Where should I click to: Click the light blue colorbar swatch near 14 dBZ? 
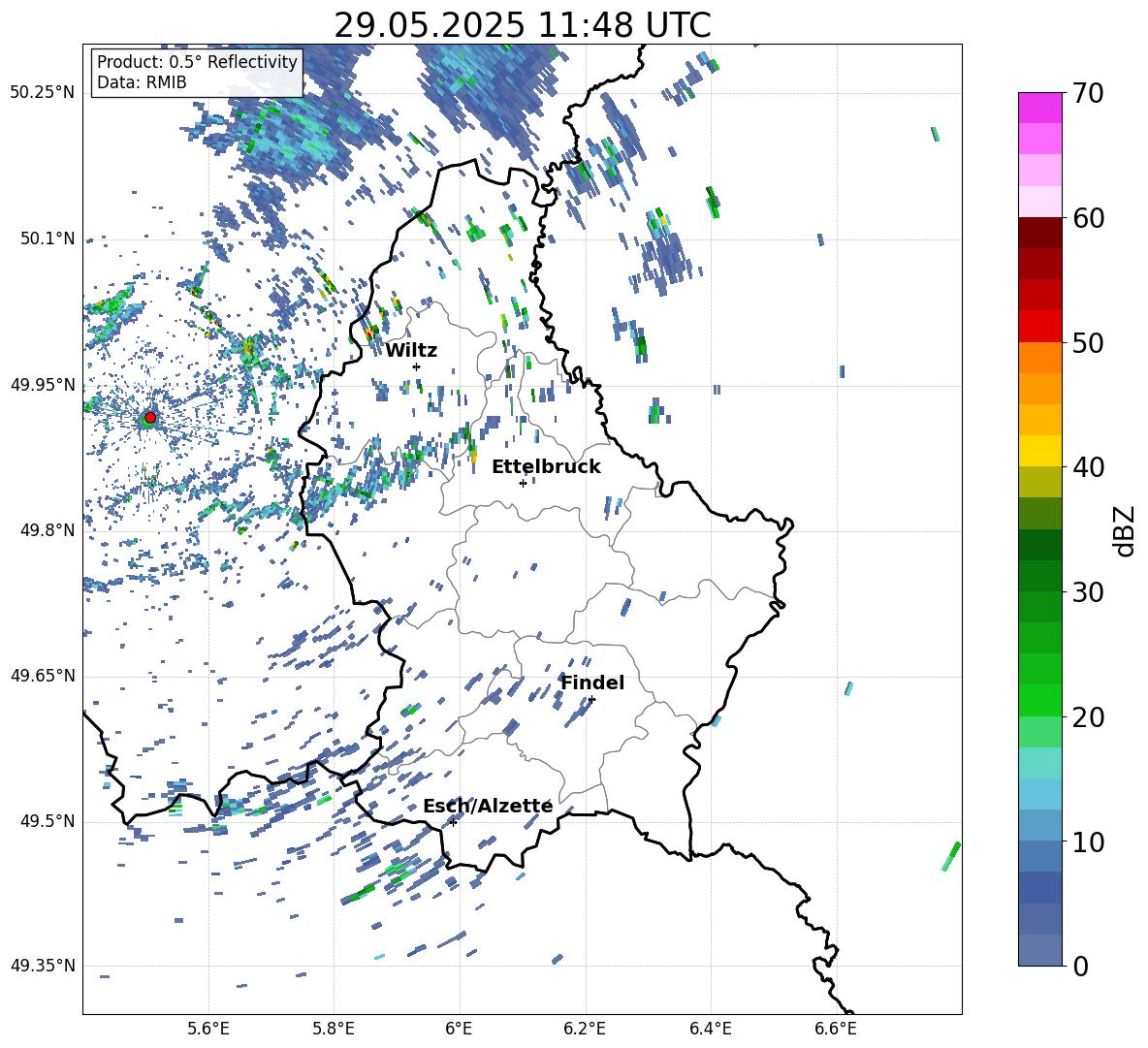click(1040, 794)
